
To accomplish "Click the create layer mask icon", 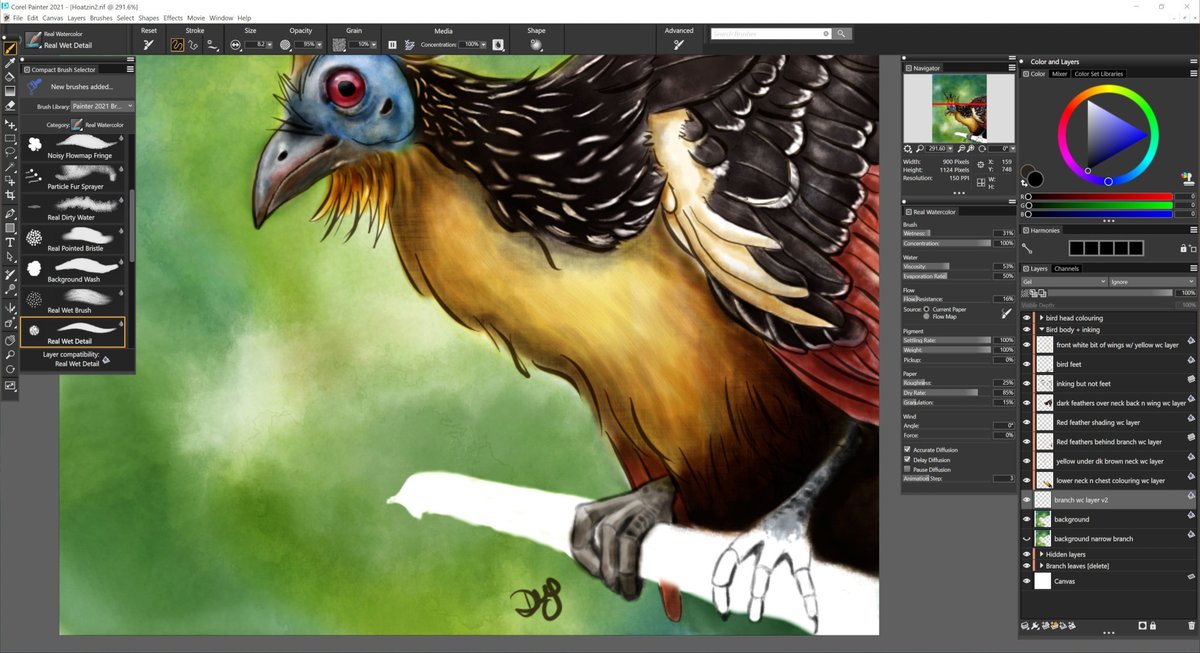I will (x=1142, y=625).
